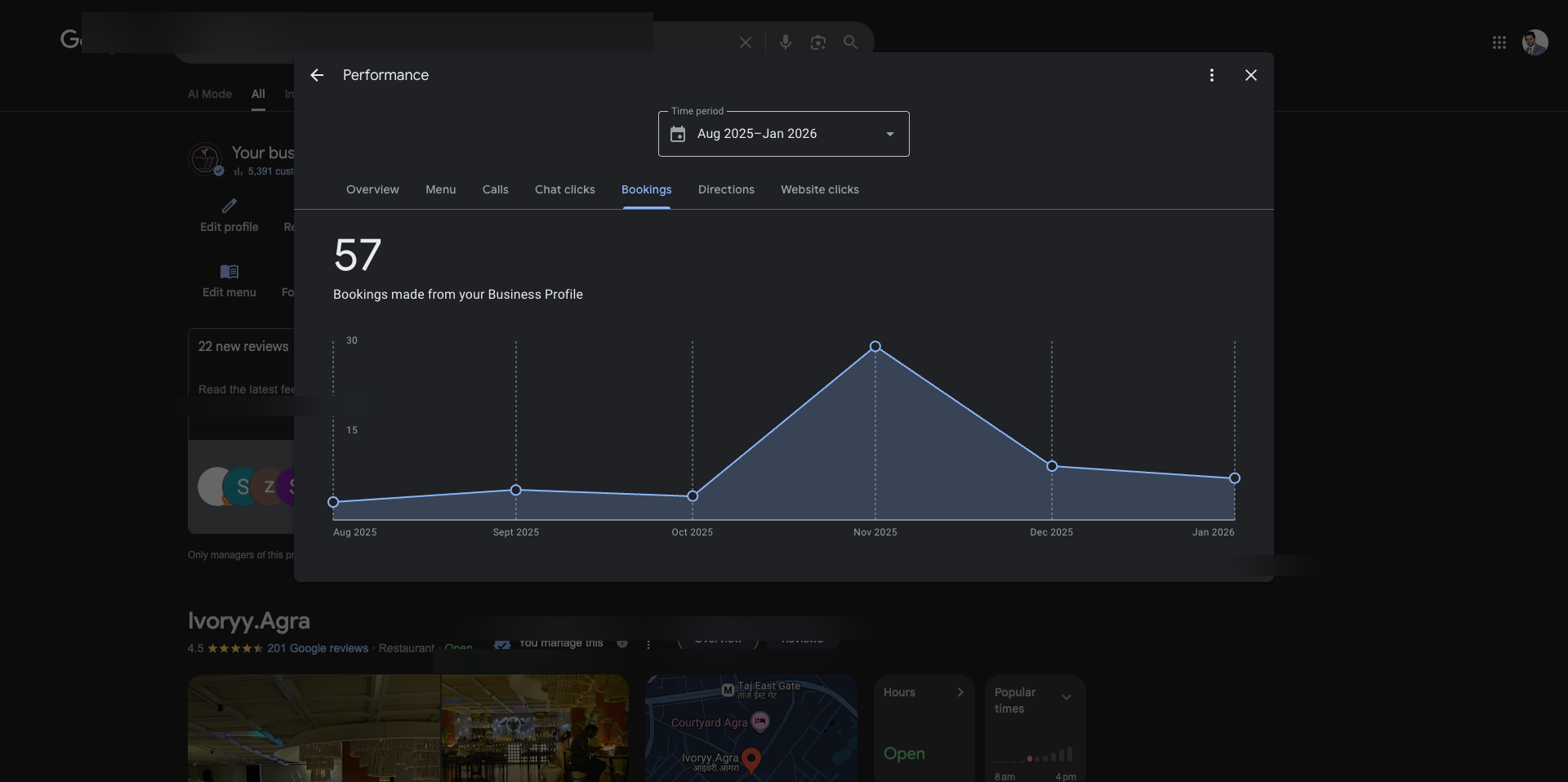This screenshot has height=782, width=1568.
Task: Click the Ivoryy.Agra business title
Action: [249, 620]
